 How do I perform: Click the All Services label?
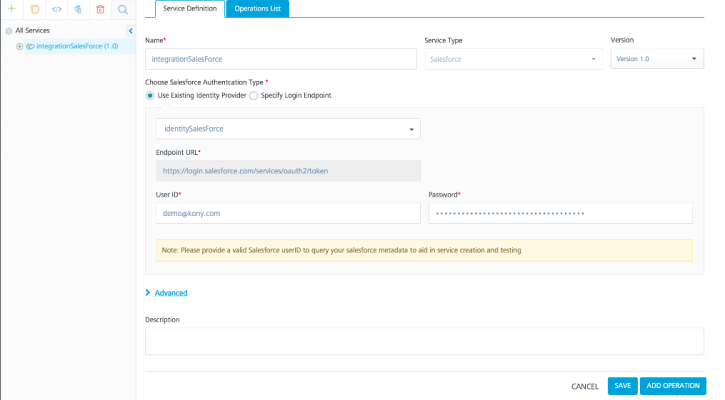32,31
